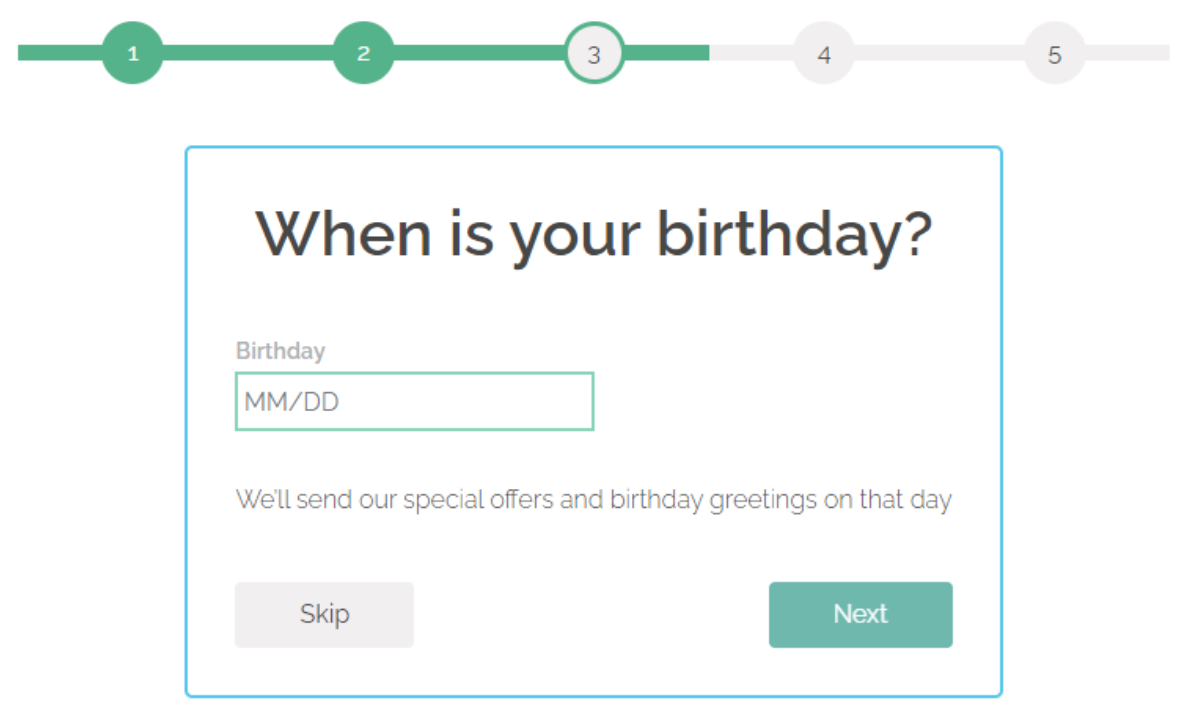This screenshot has width=1188, height=720.
Task: Jump back to step 2 circle
Action: coord(363,53)
